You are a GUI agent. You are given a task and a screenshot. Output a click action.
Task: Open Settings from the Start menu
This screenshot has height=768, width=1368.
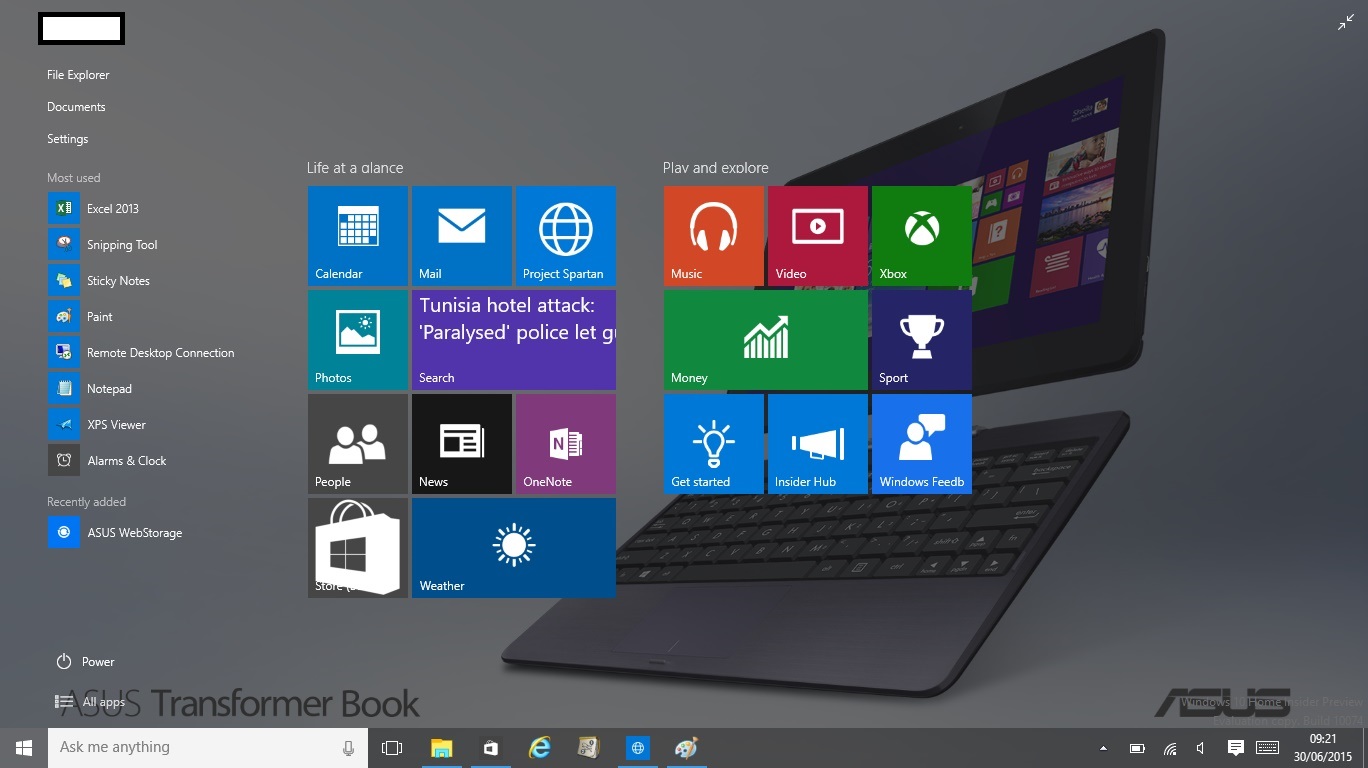[x=67, y=139]
